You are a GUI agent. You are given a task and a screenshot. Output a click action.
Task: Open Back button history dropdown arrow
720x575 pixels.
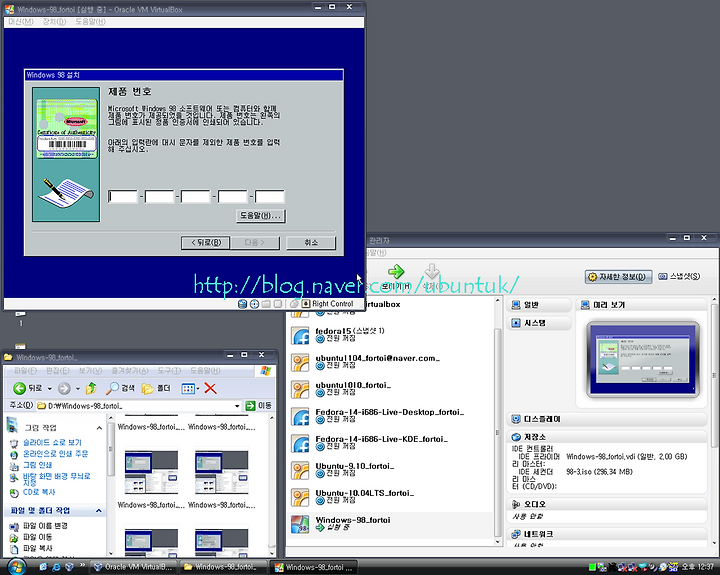(x=50, y=389)
